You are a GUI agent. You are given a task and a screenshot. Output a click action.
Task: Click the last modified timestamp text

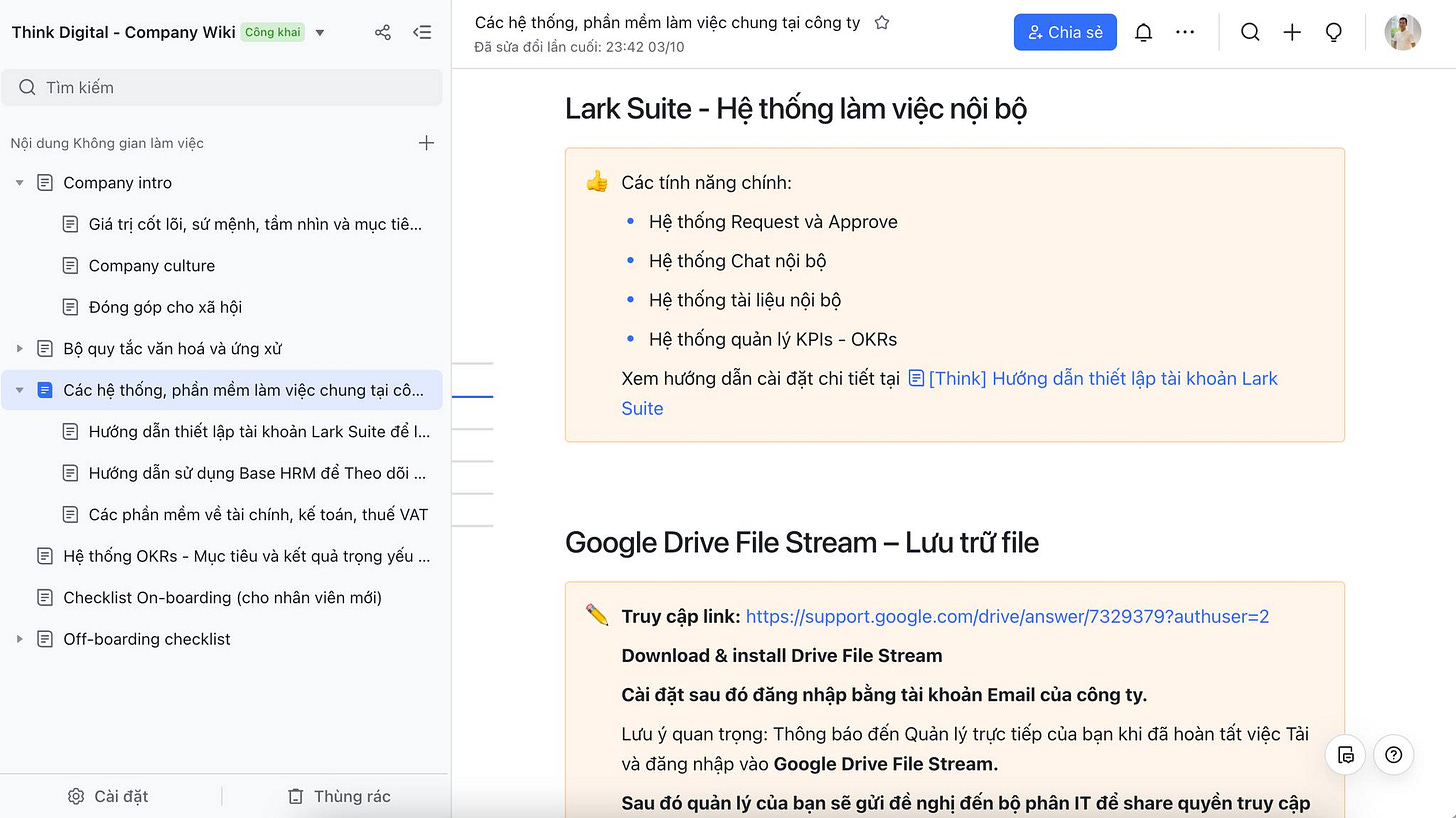(580, 47)
